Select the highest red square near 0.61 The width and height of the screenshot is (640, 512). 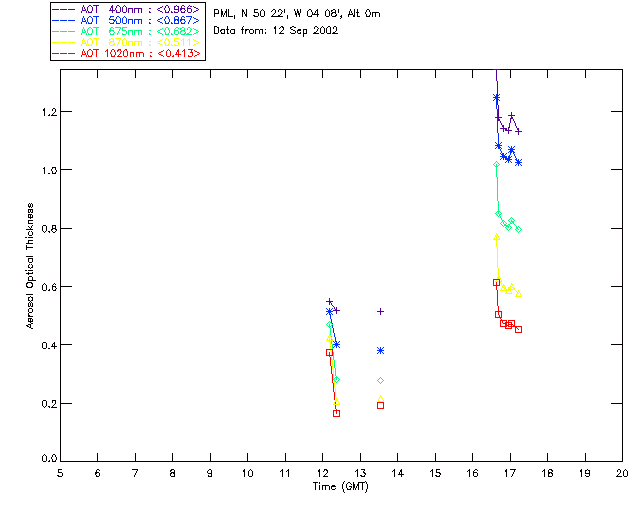(x=496, y=283)
